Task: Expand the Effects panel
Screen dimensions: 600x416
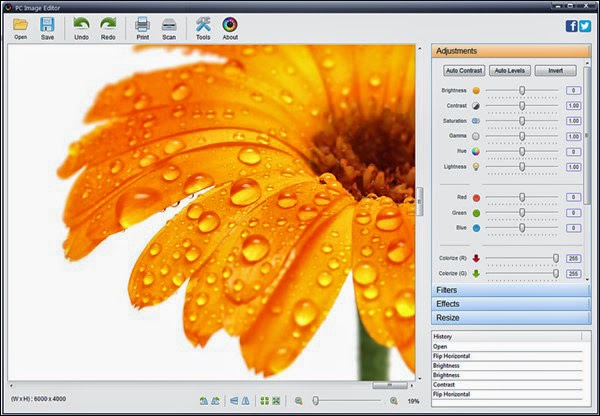Action: 511,304
